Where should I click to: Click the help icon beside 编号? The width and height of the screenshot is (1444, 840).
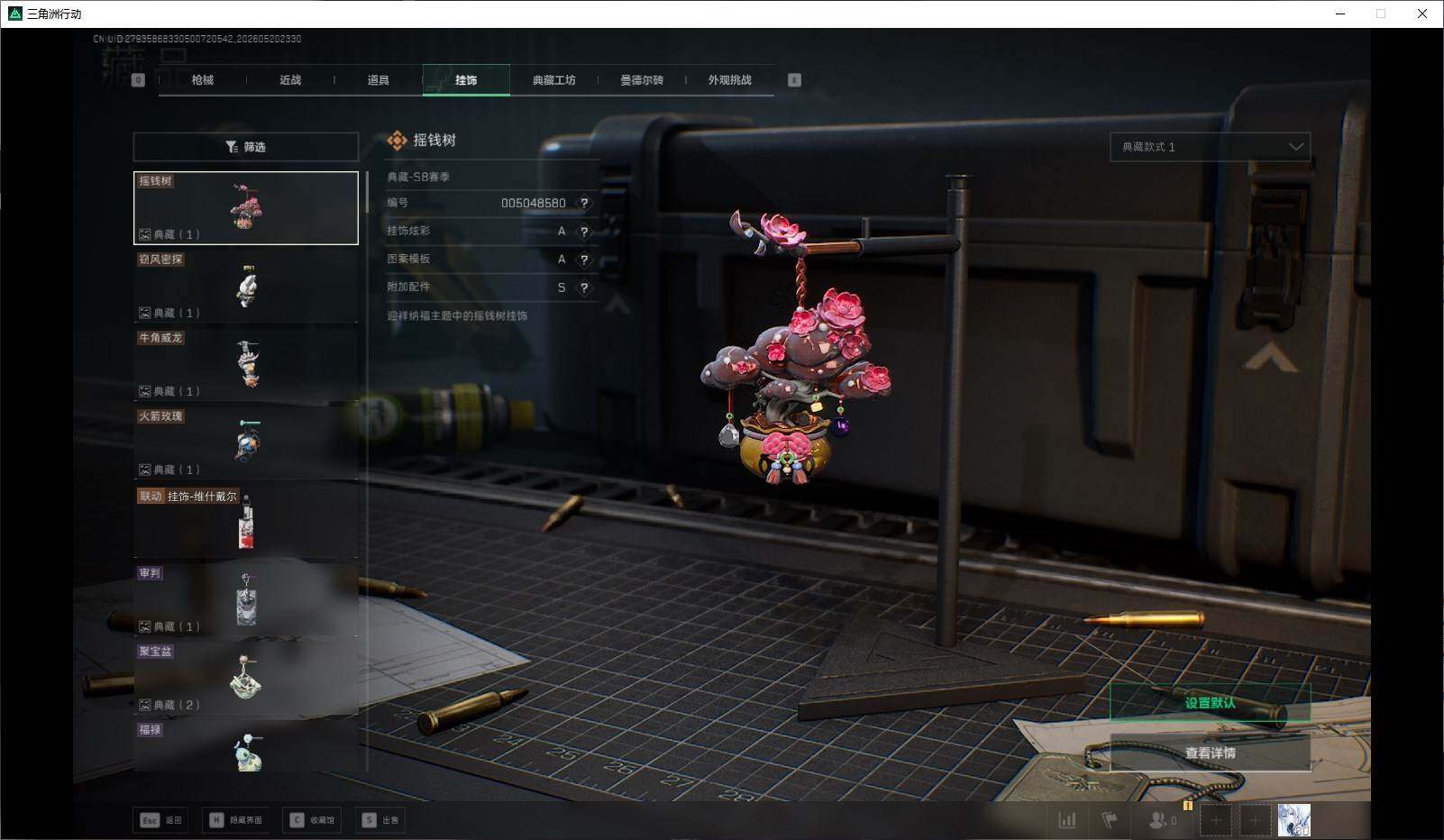[x=584, y=204]
